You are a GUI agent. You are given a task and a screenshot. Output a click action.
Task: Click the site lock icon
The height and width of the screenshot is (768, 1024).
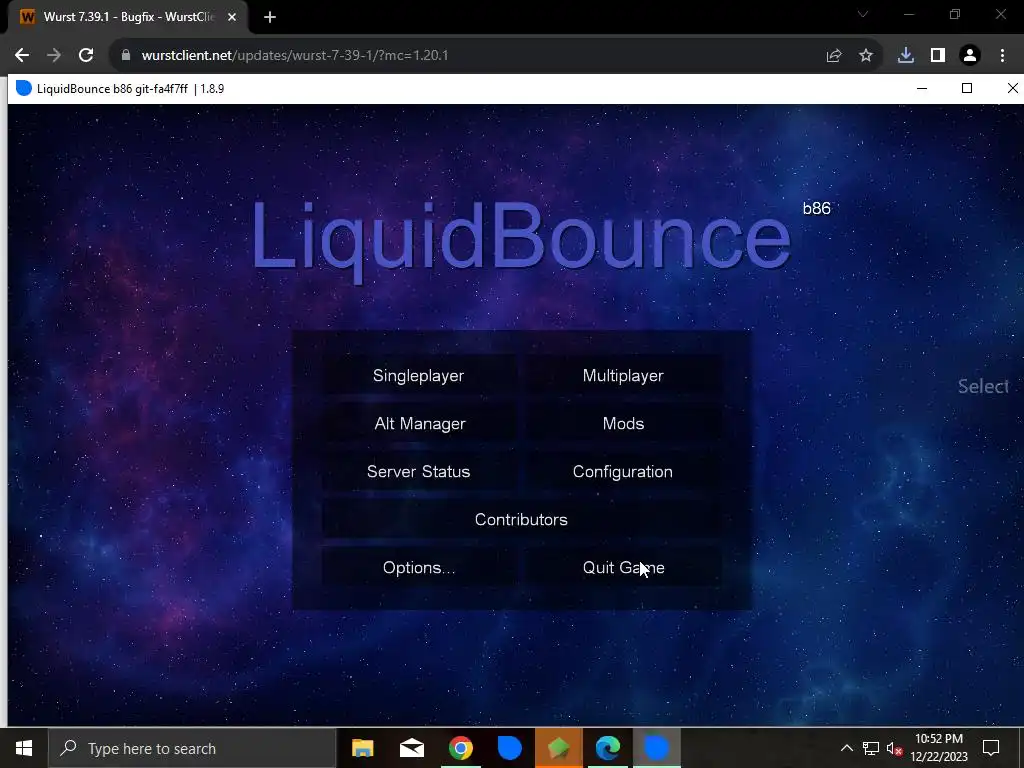tap(126, 56)
